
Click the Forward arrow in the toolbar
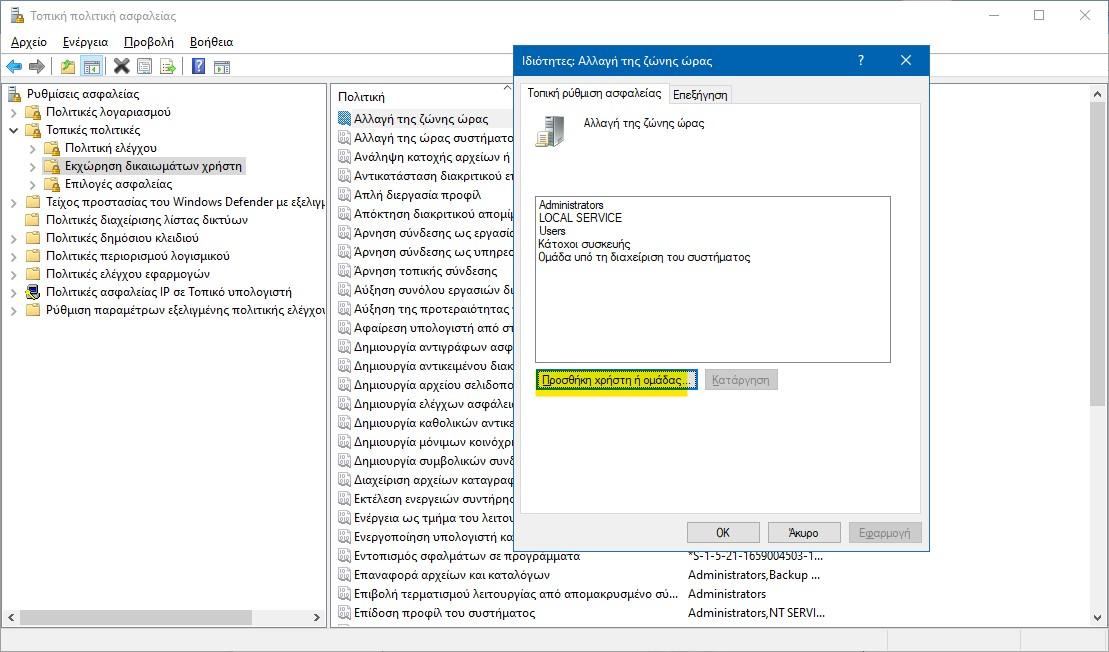pyautogui.click(x=37, y=66)
